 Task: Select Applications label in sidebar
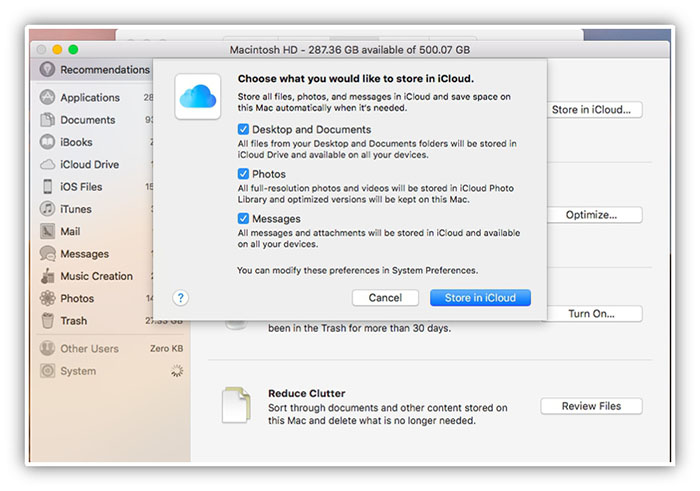90,97
